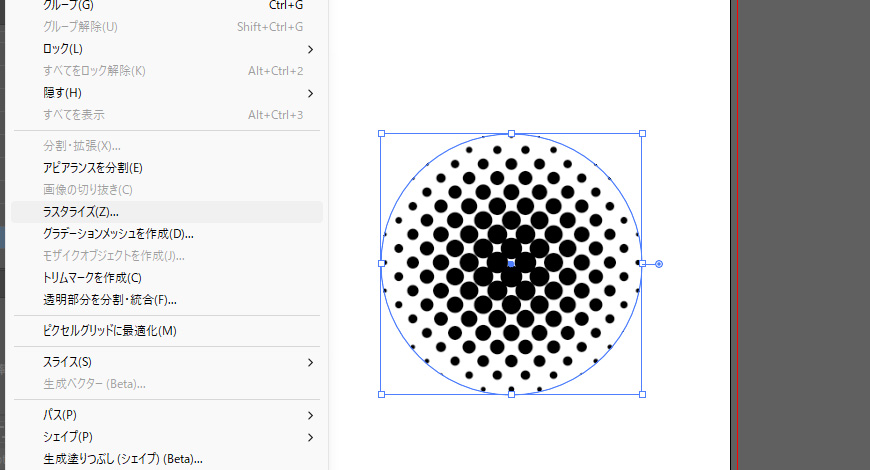Image resolution: width=870 pixels, height=470 pixels.
Task: Click the pie widget handle beside the circle
Action: [x=658, y=264]
